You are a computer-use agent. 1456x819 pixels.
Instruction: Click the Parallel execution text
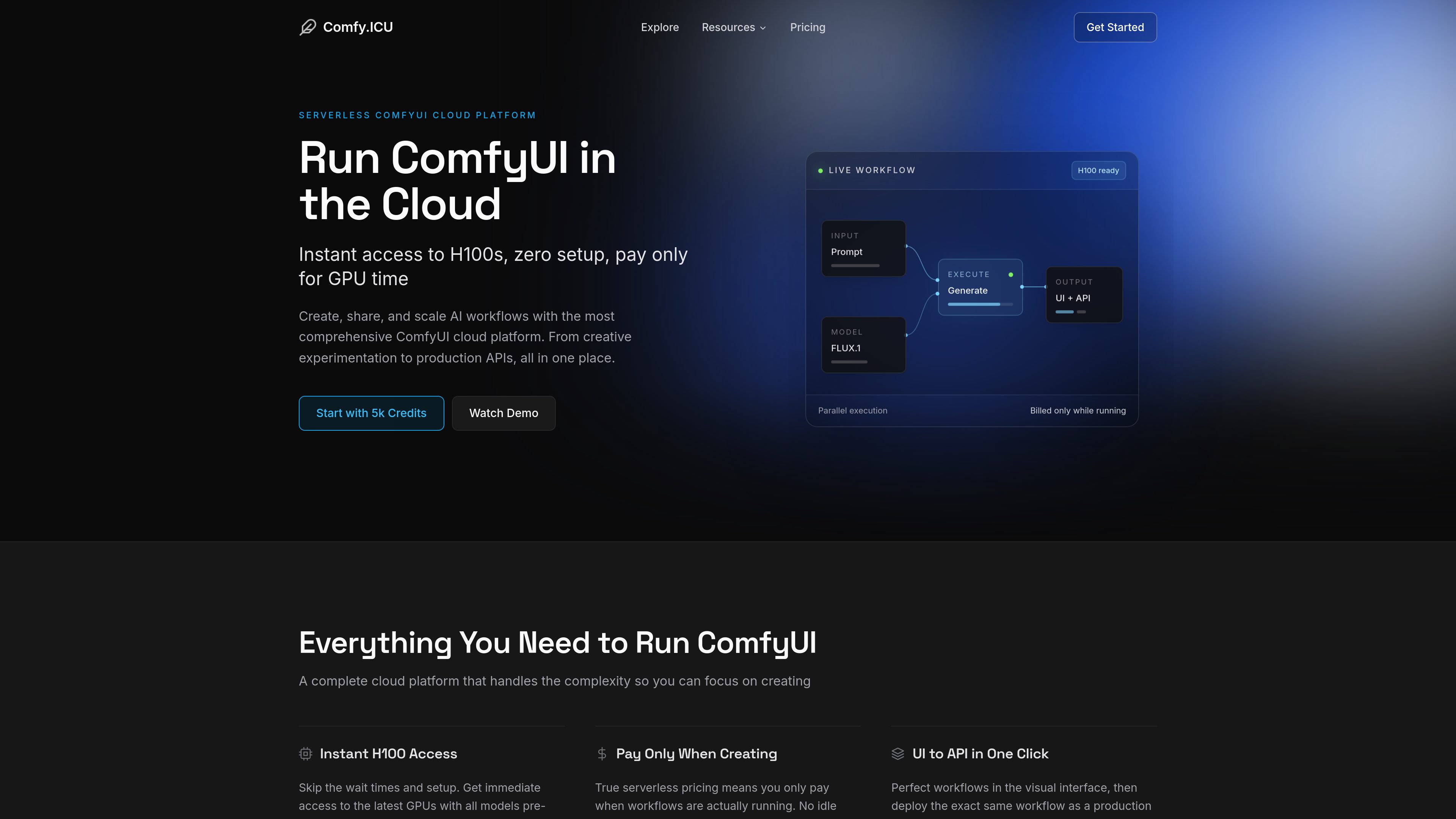pyautogui.click(x=852, y=411)
